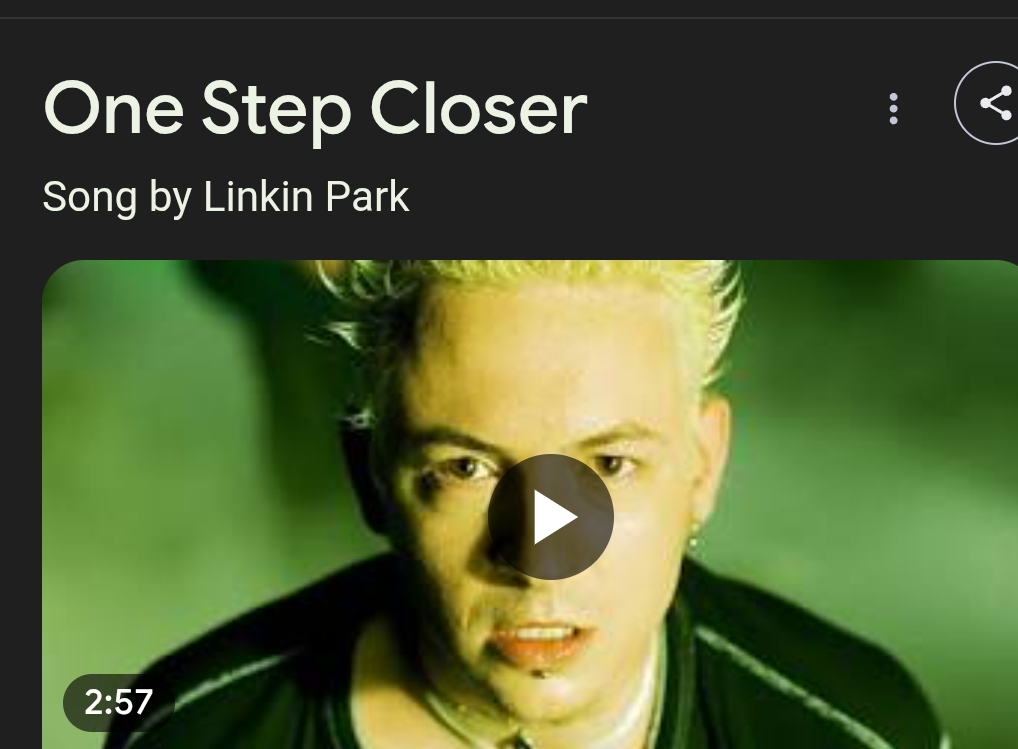Click the video length label 2:57

(118, 702)
